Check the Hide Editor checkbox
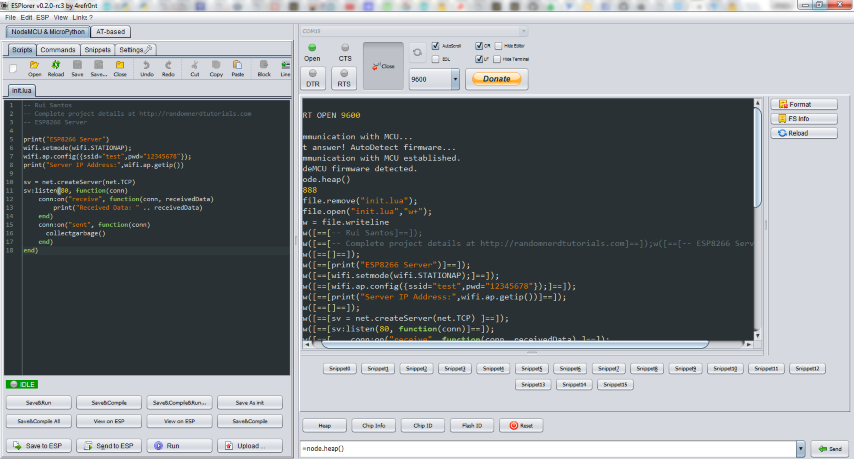Screen dimensions: 854x459 click(498, 46)
